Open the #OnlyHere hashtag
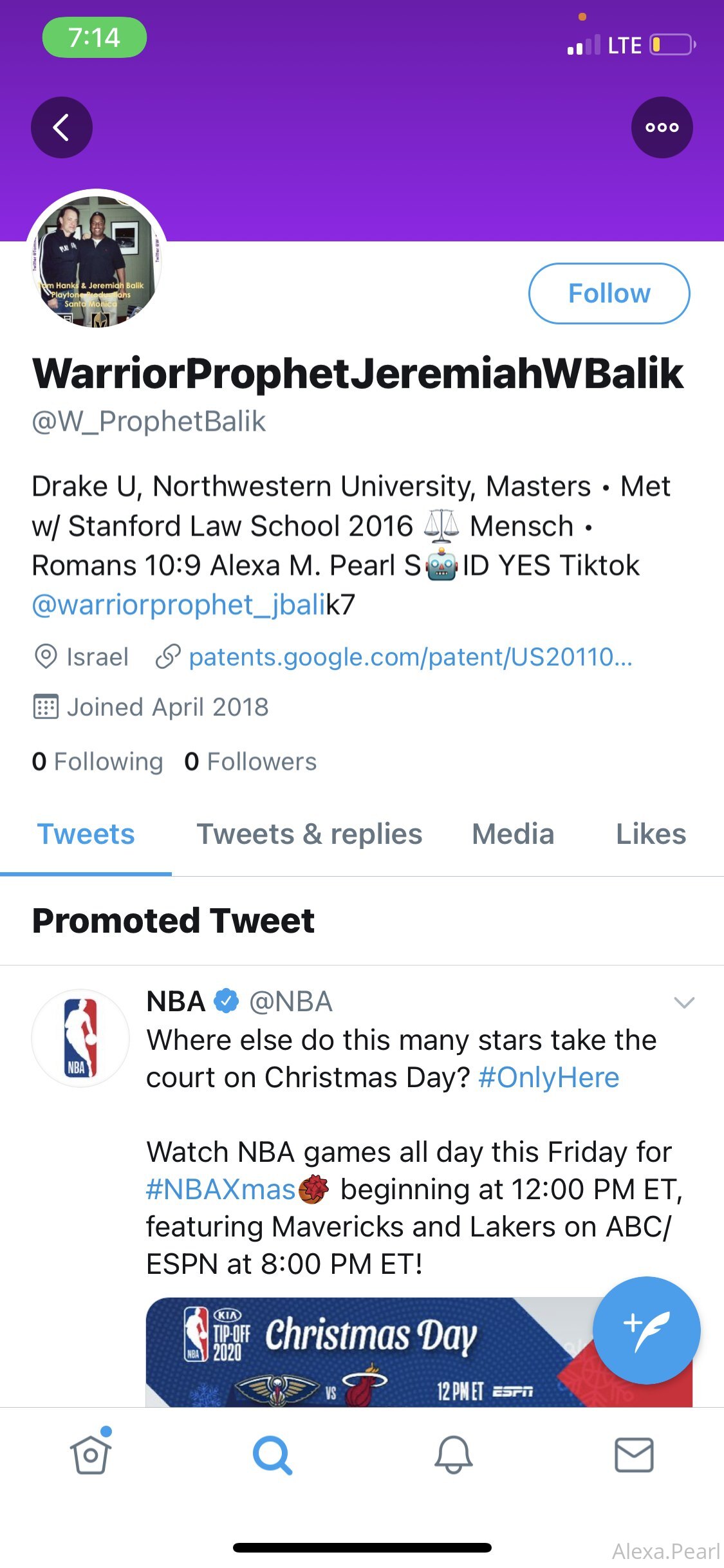The width and height of the screenshot is (724, 1568). tap(548, 1078)
